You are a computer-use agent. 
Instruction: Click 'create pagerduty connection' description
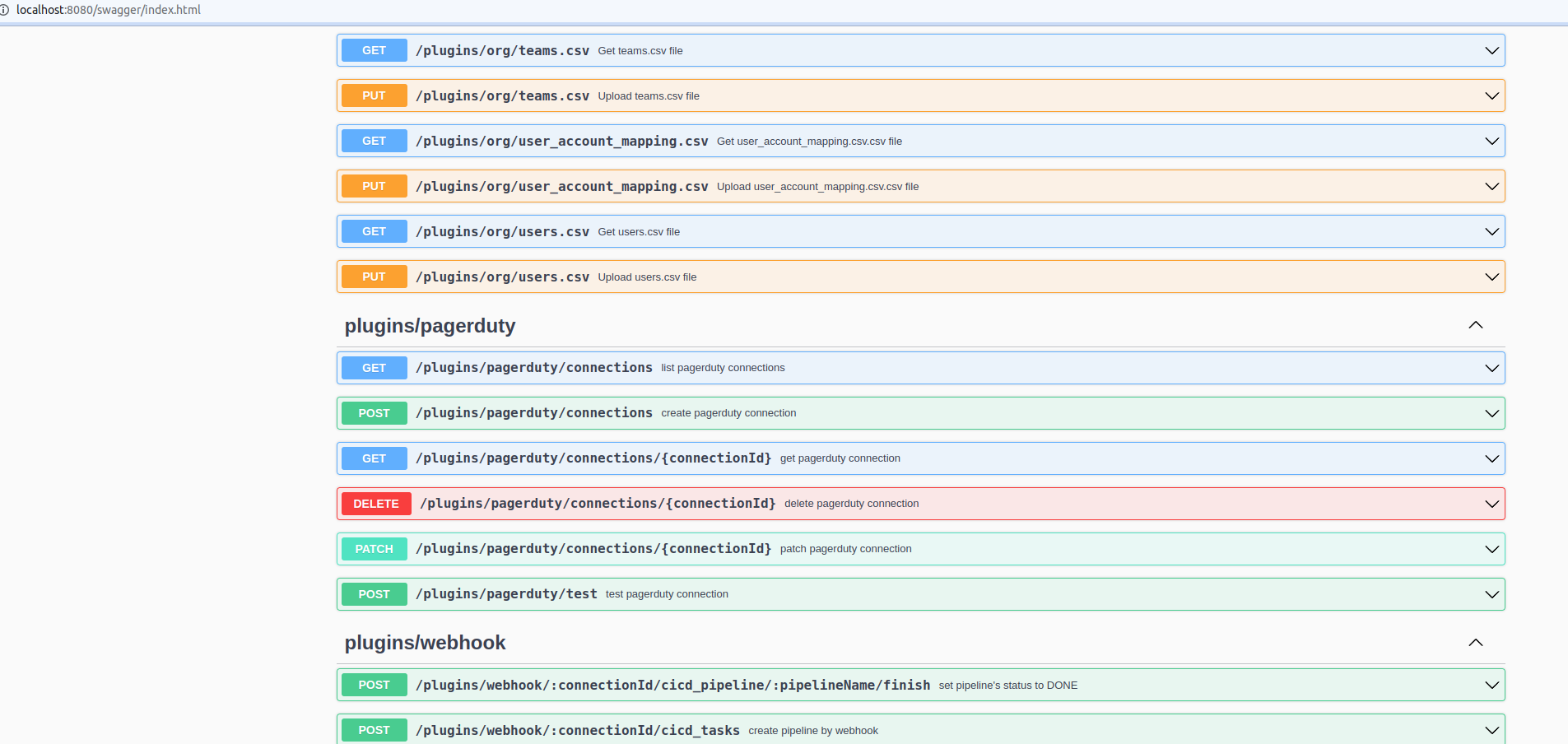(x=728, y=413)
